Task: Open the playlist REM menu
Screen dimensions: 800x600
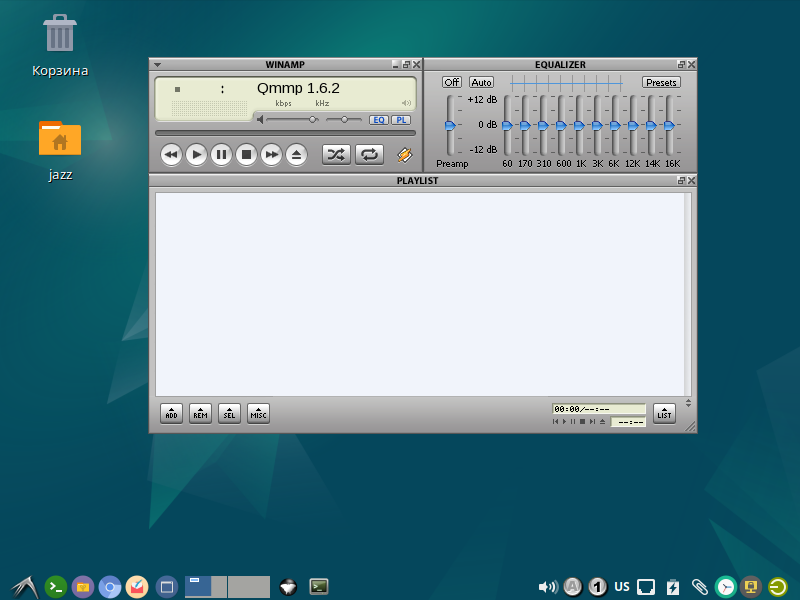Action: click(201, 413)
